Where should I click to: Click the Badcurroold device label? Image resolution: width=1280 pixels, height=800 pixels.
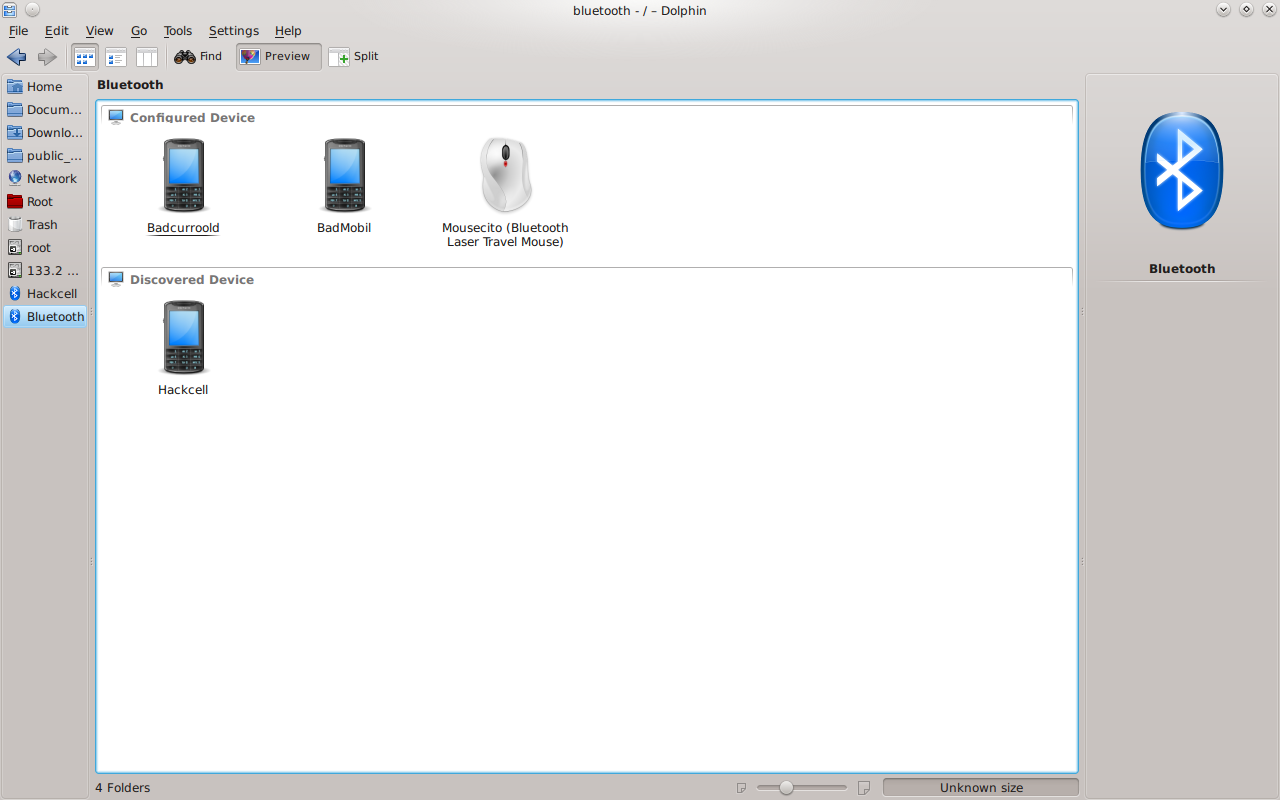tap(183, 228)
